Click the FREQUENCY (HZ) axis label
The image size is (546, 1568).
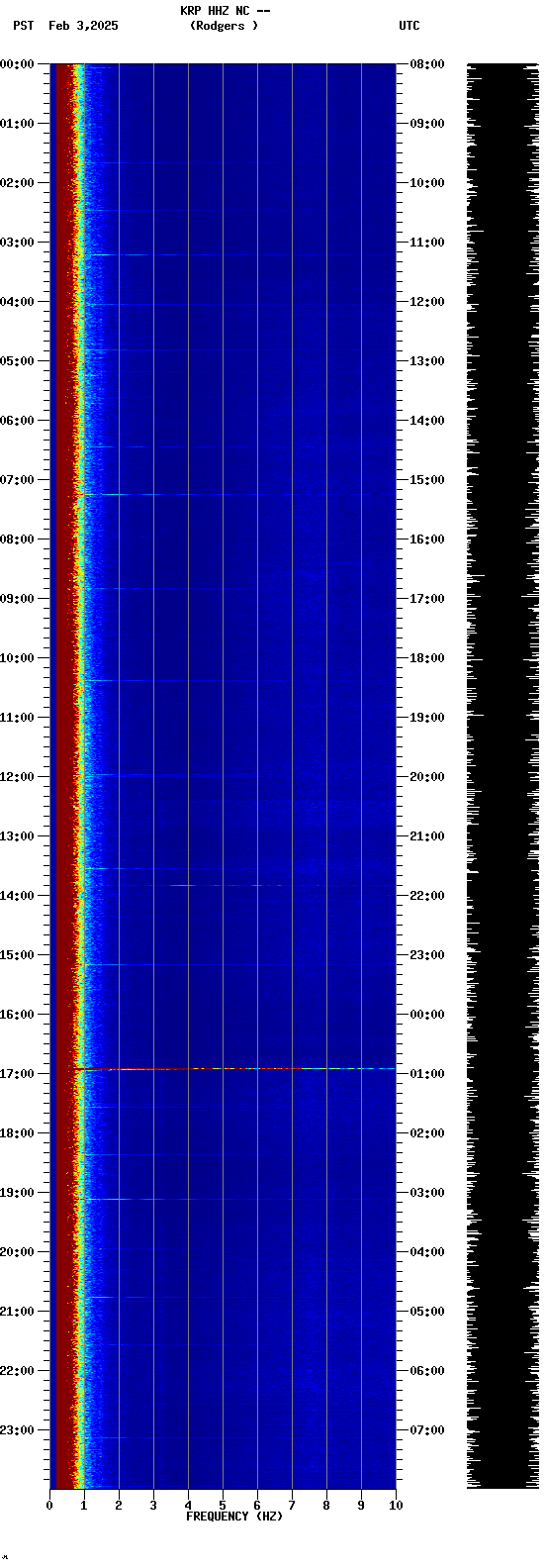(x=234, y=1516)
